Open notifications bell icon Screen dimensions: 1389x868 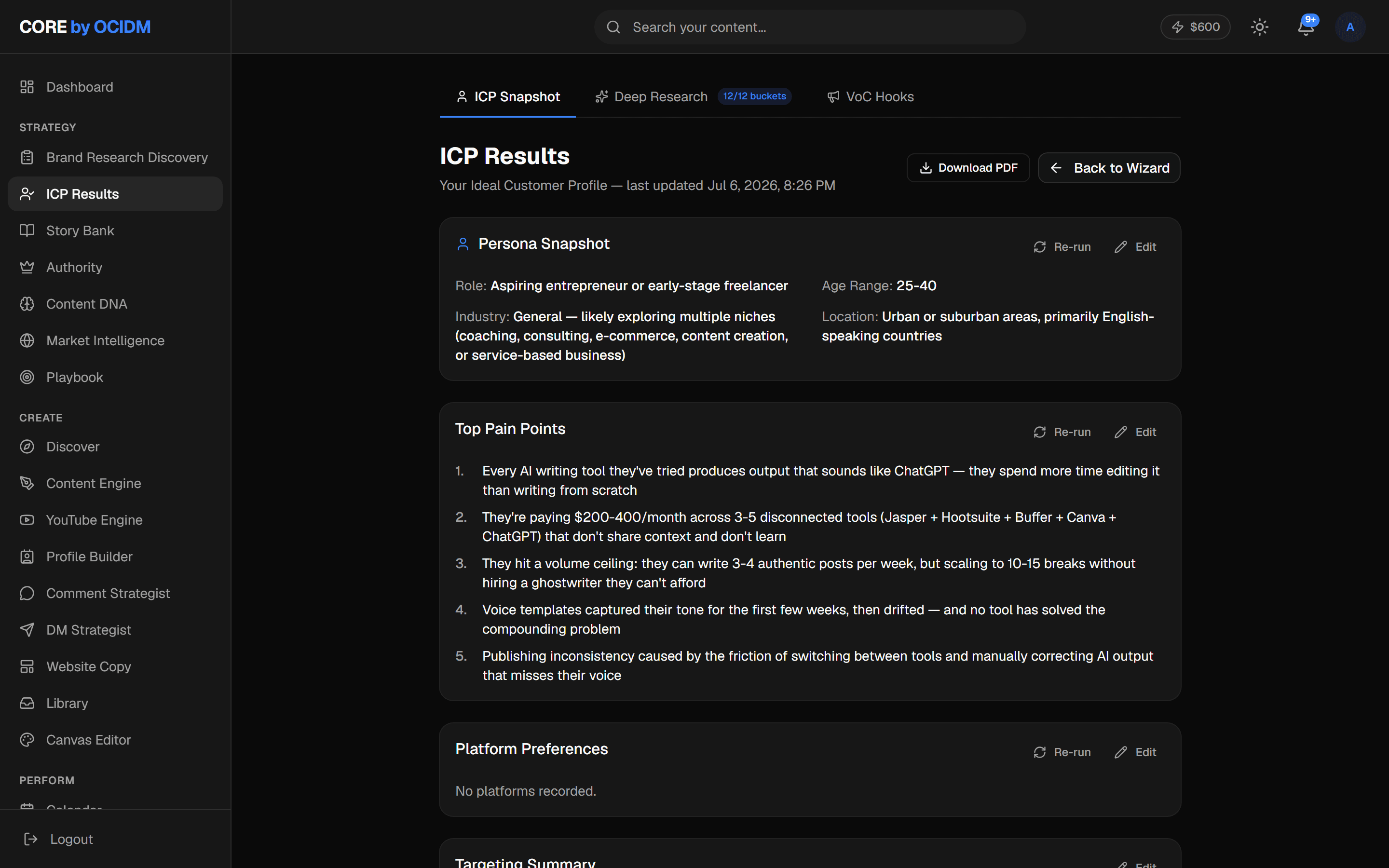pyautogui.click(x=1307, y=27)
